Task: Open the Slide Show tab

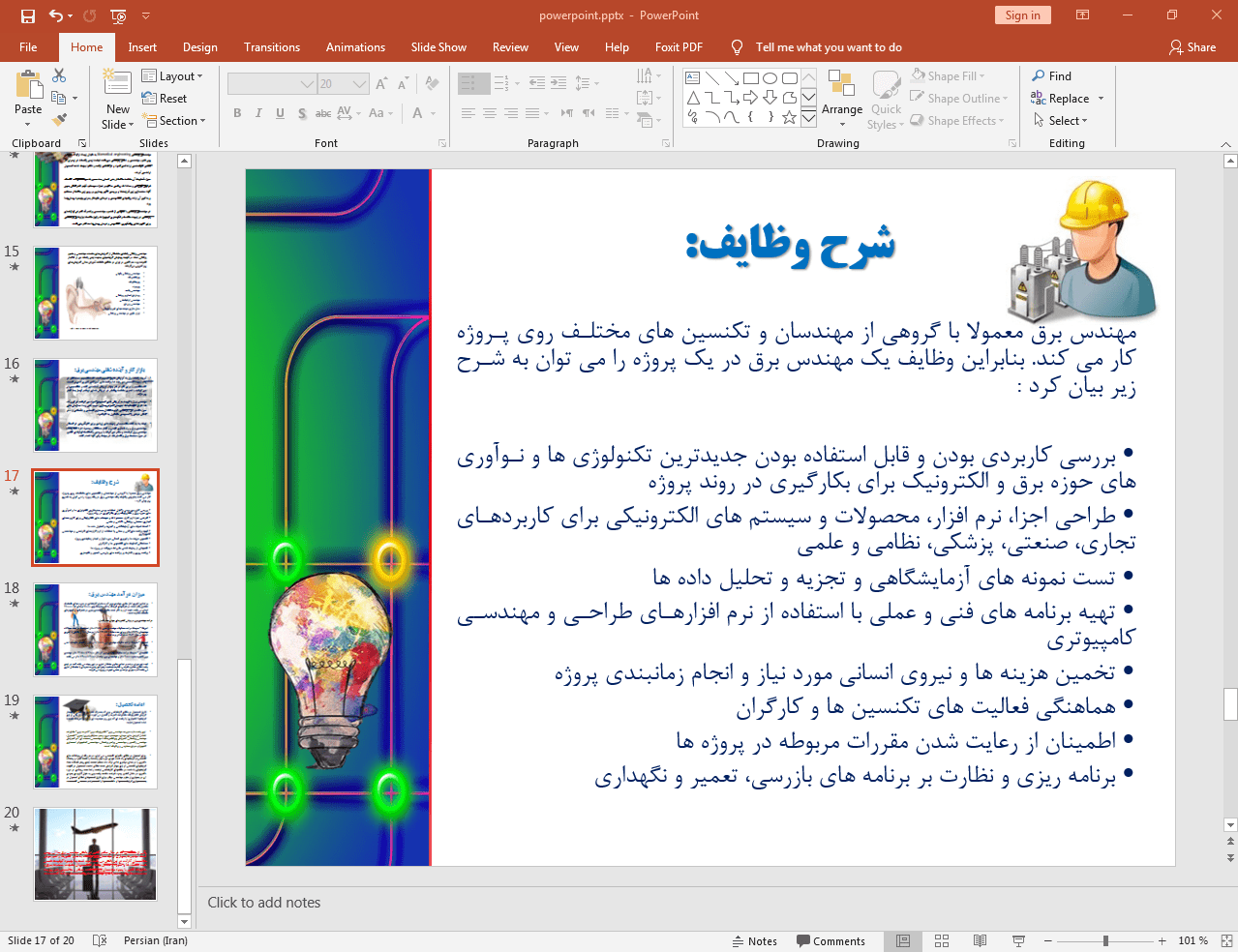Action: pyautogui.click(x=438, y=47)
